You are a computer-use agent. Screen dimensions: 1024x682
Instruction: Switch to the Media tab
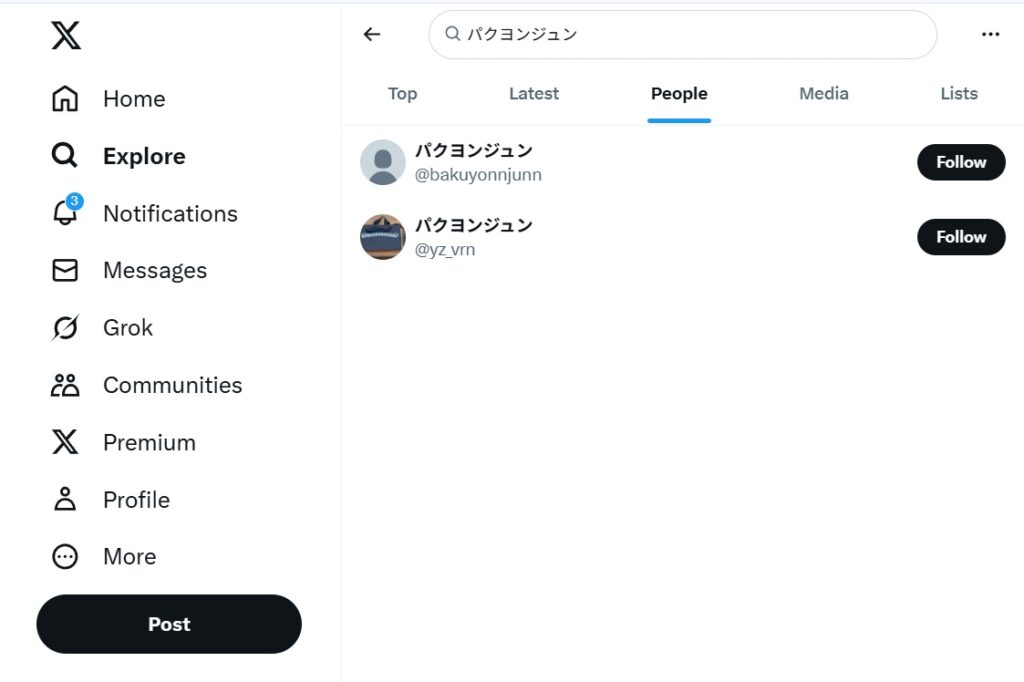click(824, 93)
